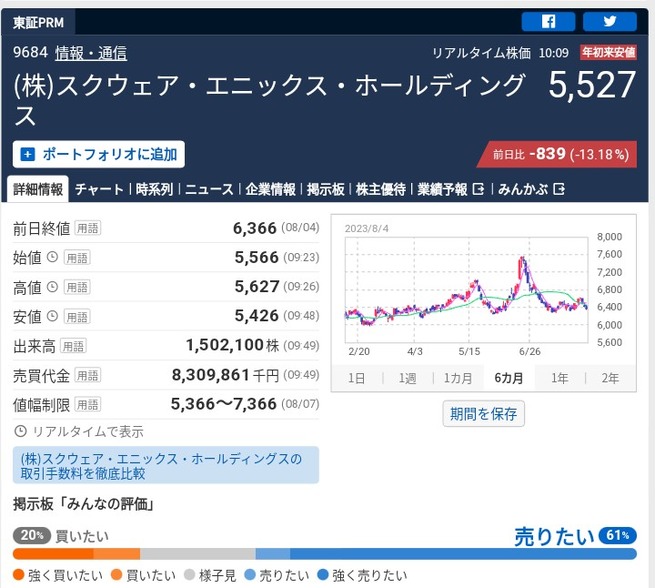
Task: Share the page on Facebook
Action: coord(548,21)
